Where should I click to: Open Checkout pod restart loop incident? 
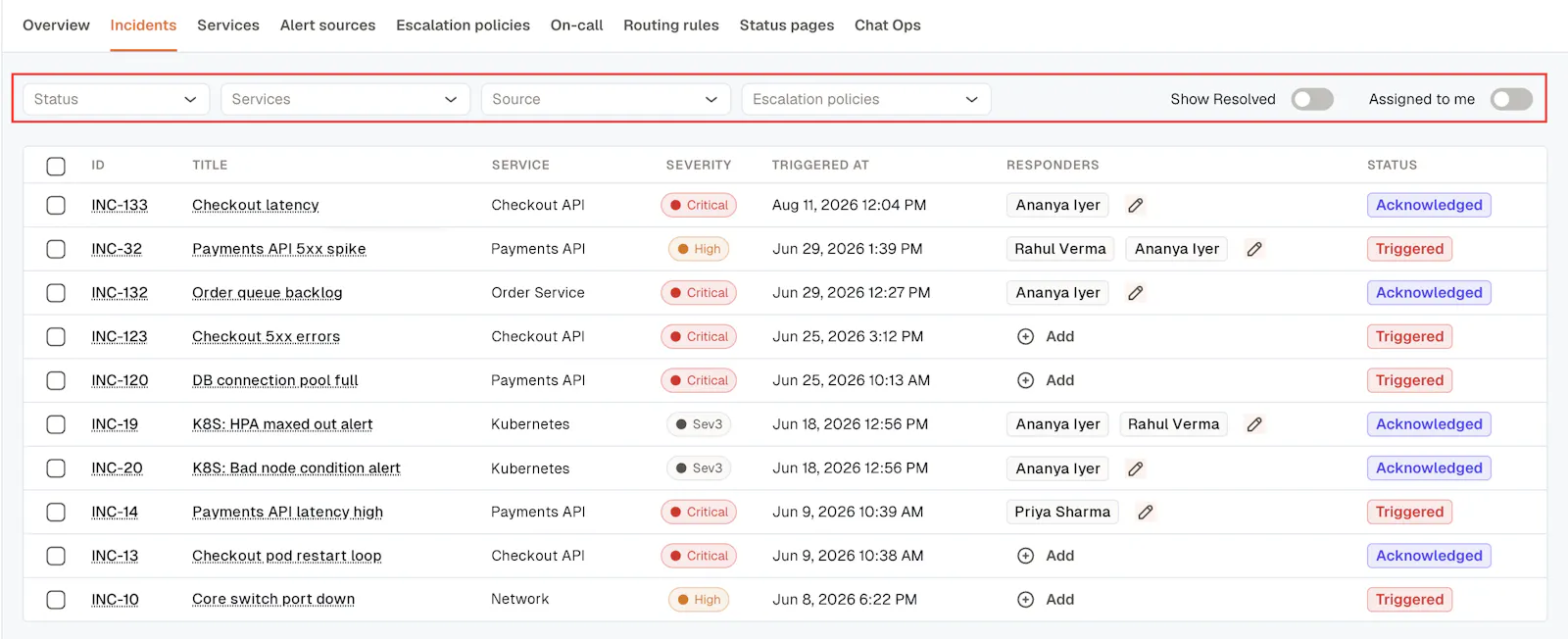pyautogui.click(x=286, y=556)
